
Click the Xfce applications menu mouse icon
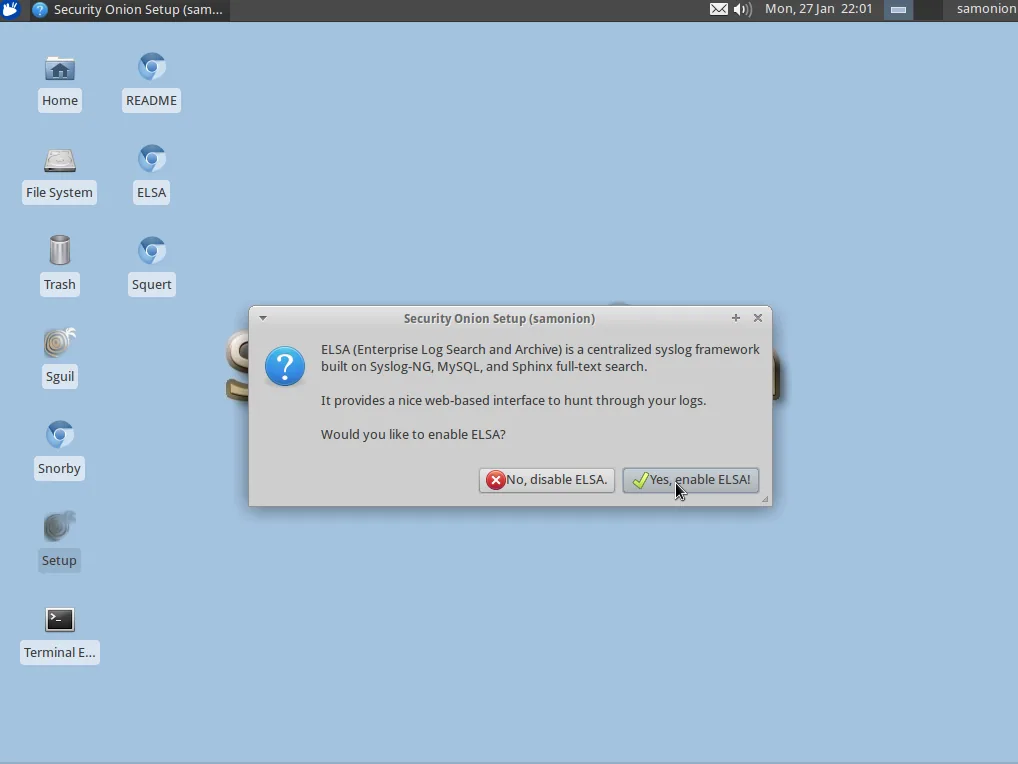(x=10, y=10)
